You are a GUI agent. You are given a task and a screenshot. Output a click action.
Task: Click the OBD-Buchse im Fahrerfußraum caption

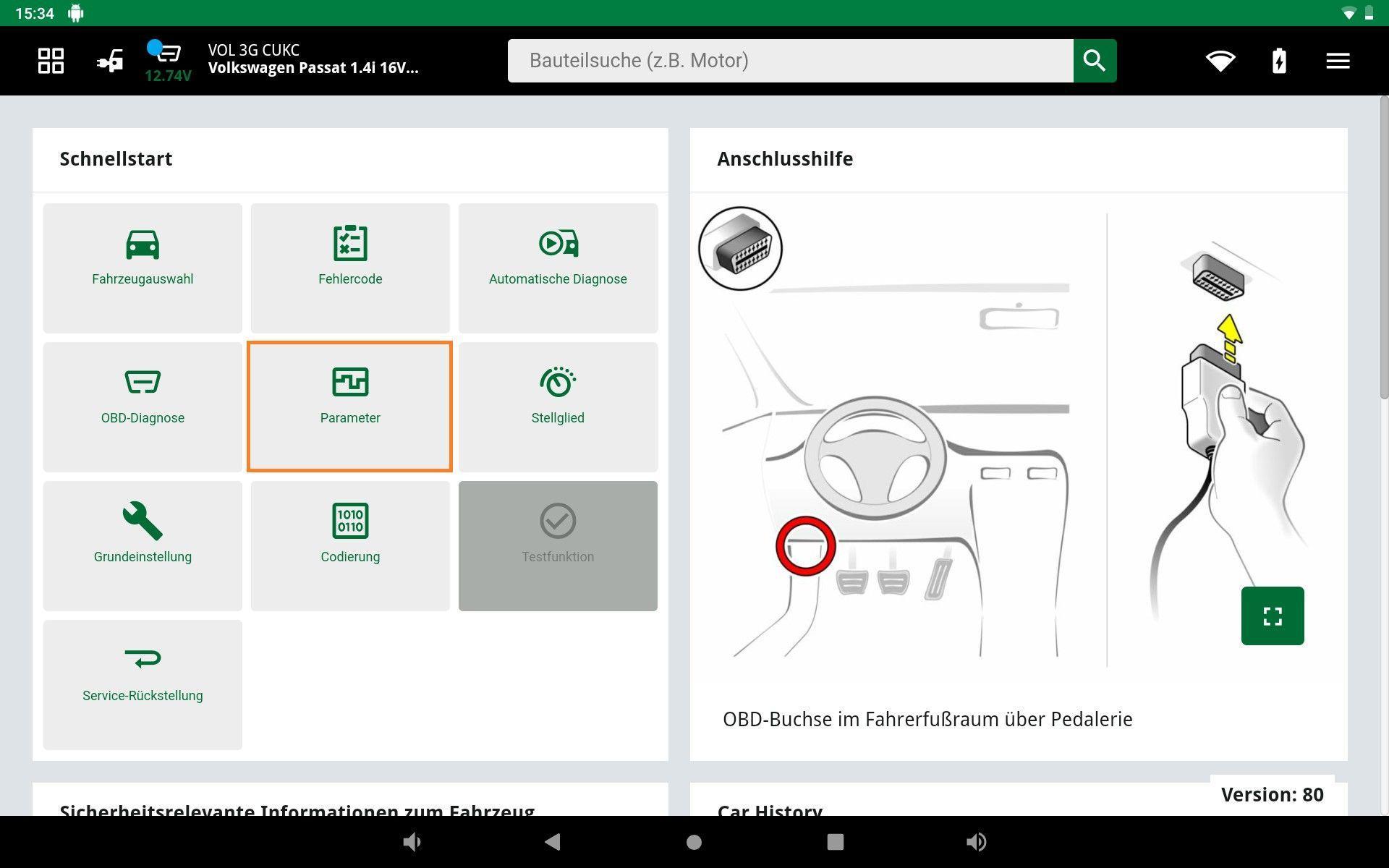coord(927,720)
